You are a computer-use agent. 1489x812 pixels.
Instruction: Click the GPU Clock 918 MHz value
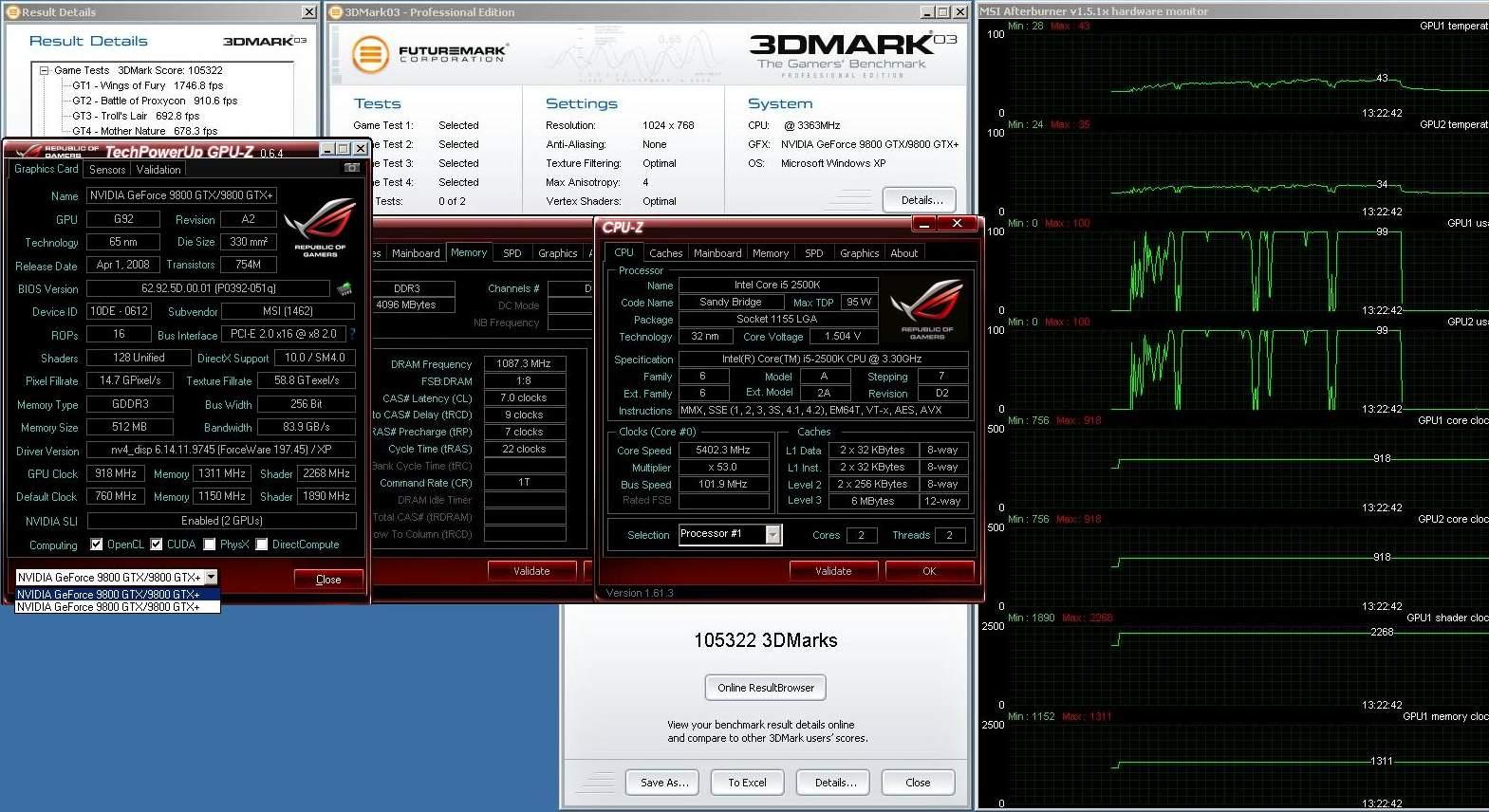coord(116,473)
